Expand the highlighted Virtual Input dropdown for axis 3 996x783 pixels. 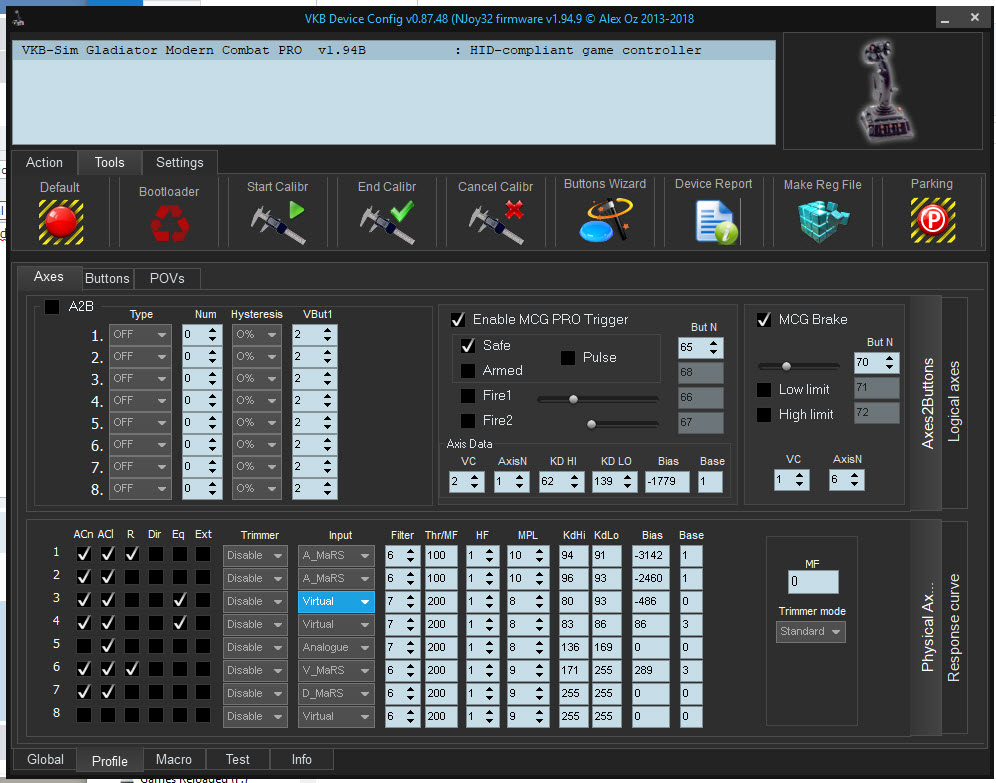click(336, 601)
